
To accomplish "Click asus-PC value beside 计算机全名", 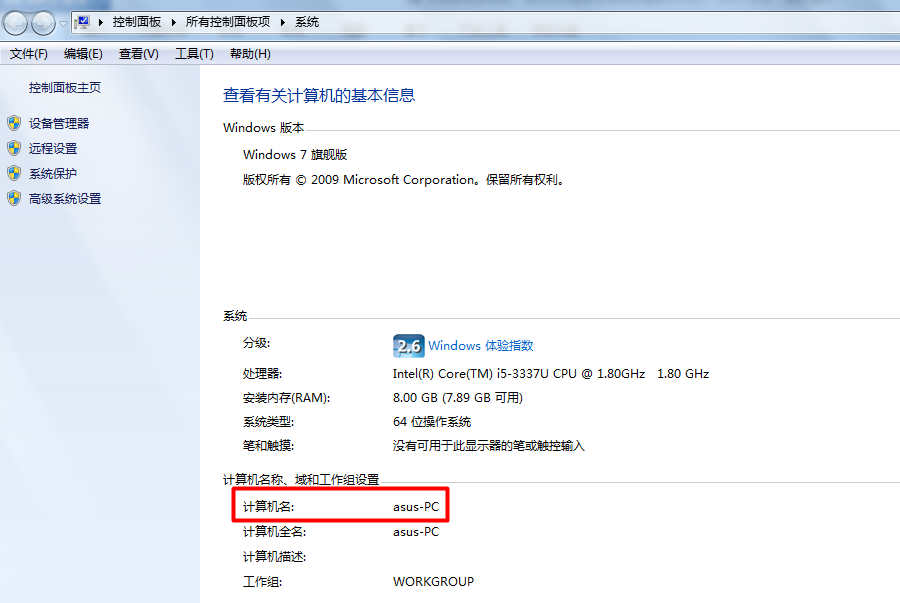I will coord(416,532).
